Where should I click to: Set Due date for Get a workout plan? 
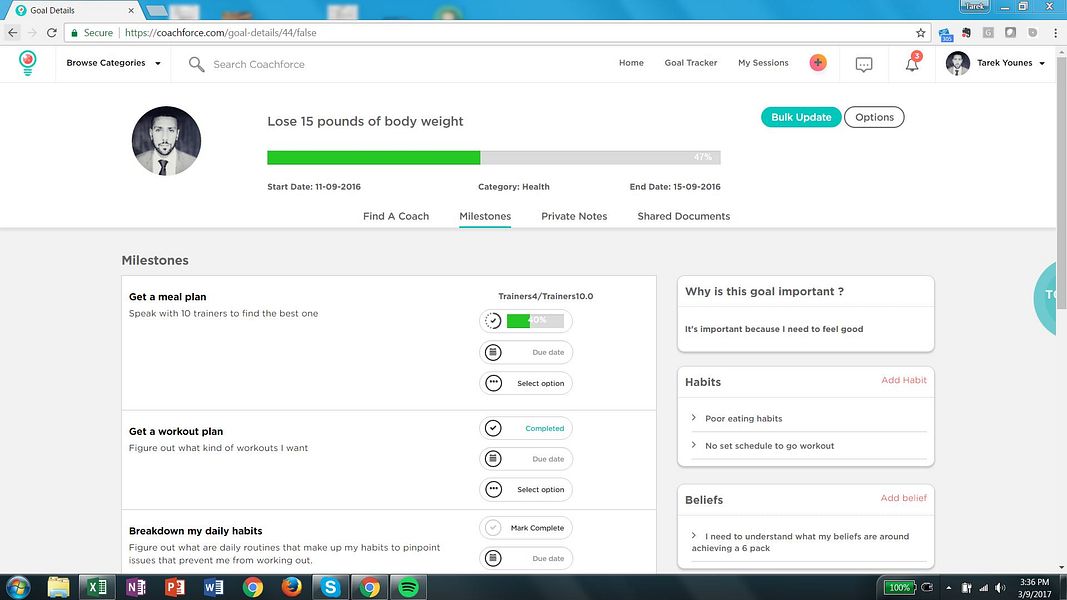click(x=526, y=459)
